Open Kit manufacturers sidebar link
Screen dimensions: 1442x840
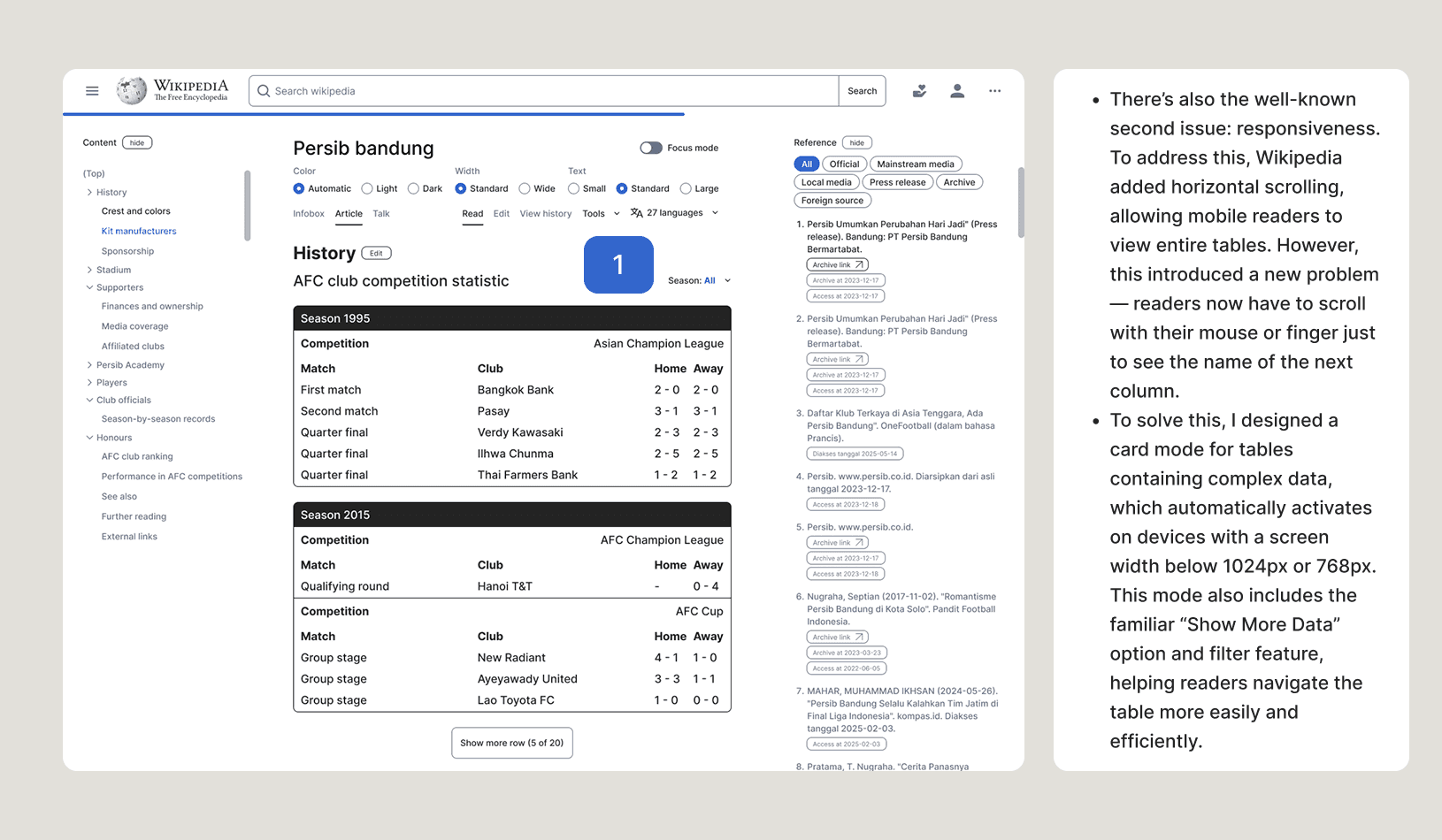[139, 231]
